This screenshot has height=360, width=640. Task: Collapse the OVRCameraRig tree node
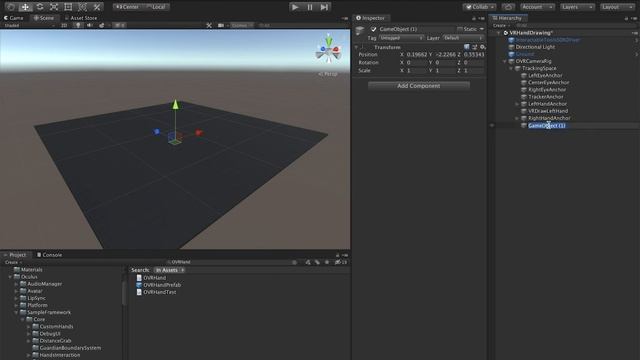click(x=504, y=61)
